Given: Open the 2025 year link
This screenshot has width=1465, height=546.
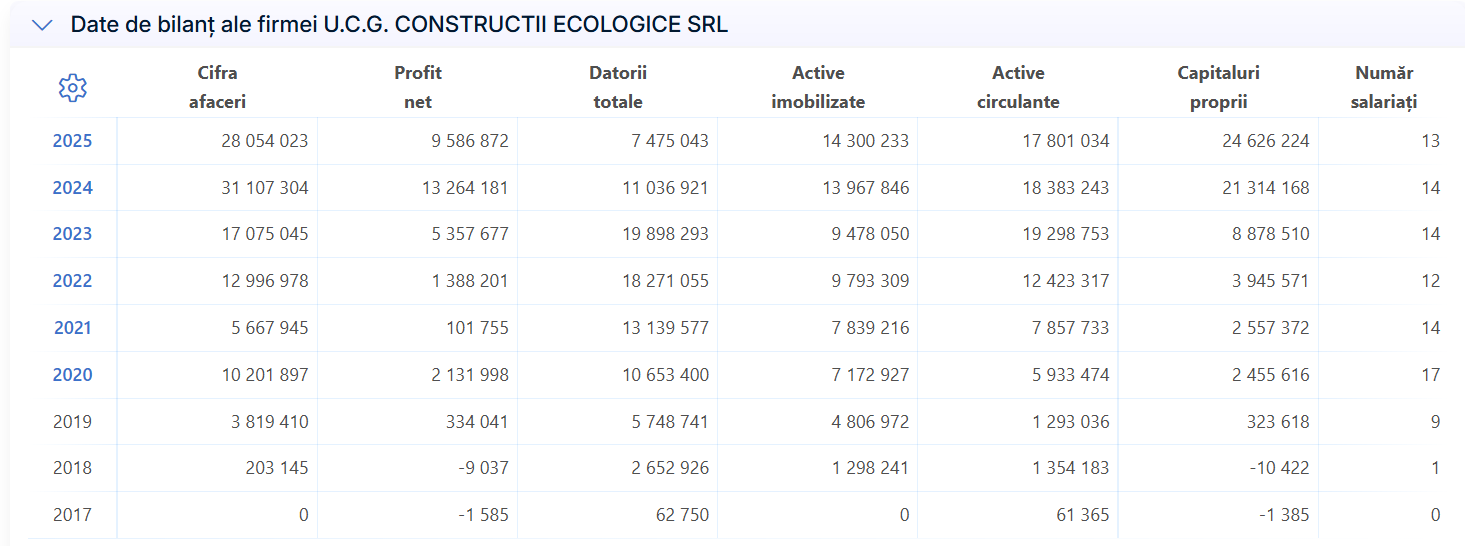Looking at the screenshot, I should point(72,141).
